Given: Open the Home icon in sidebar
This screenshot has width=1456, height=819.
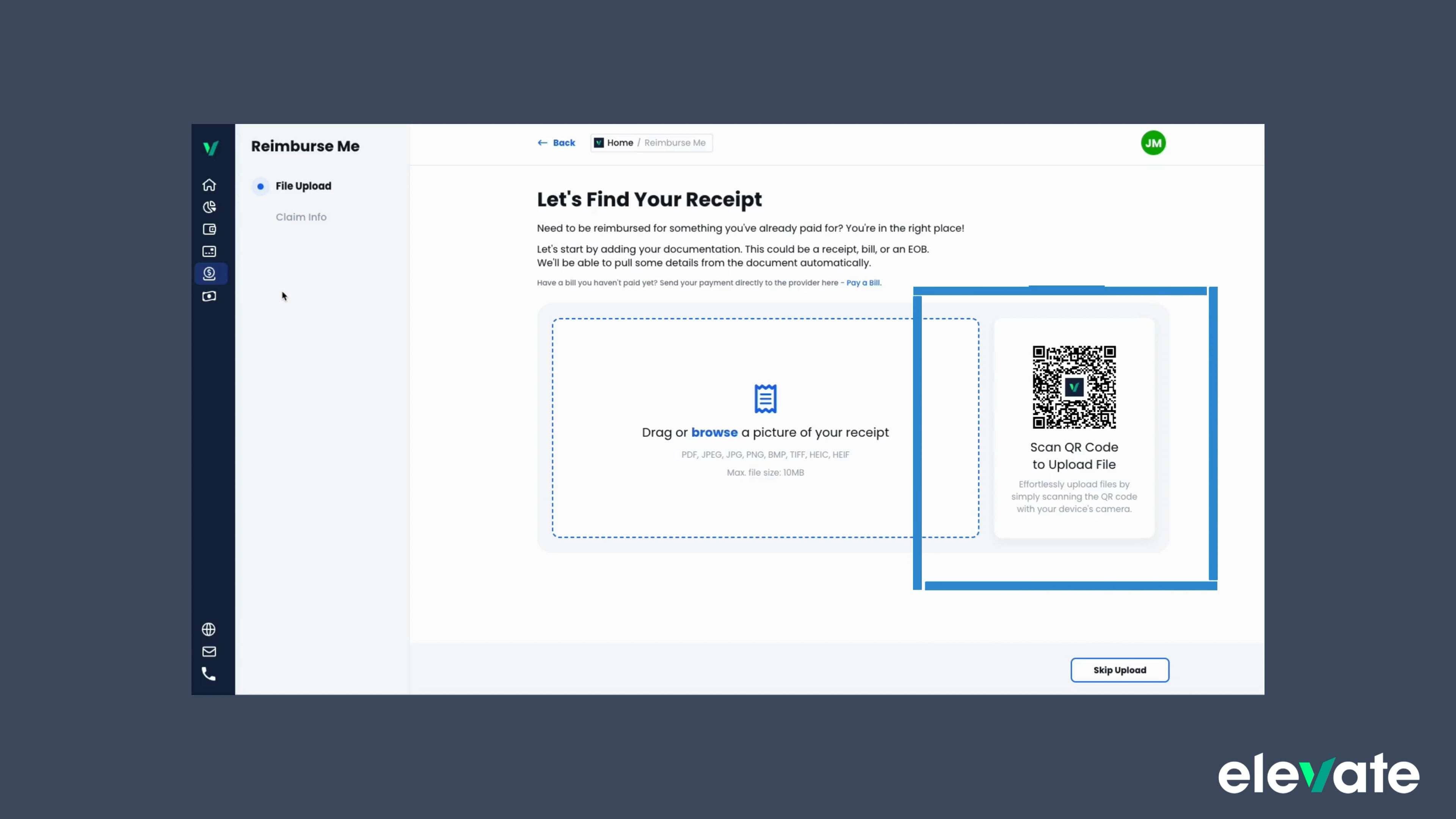Looking at the screenshot, I should pyautogui.click(x=209, y=185).
